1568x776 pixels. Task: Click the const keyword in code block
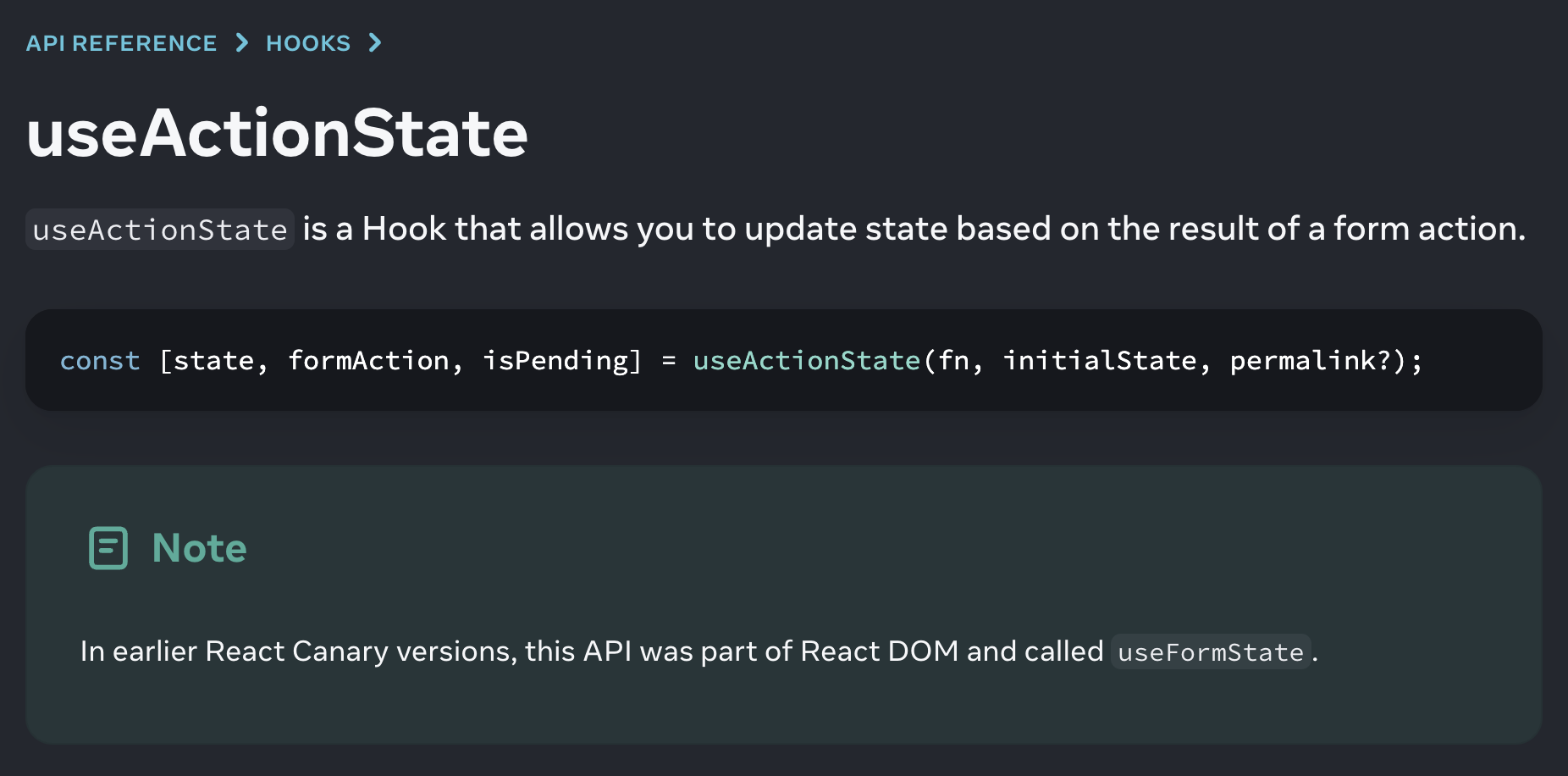coord(100,361)
